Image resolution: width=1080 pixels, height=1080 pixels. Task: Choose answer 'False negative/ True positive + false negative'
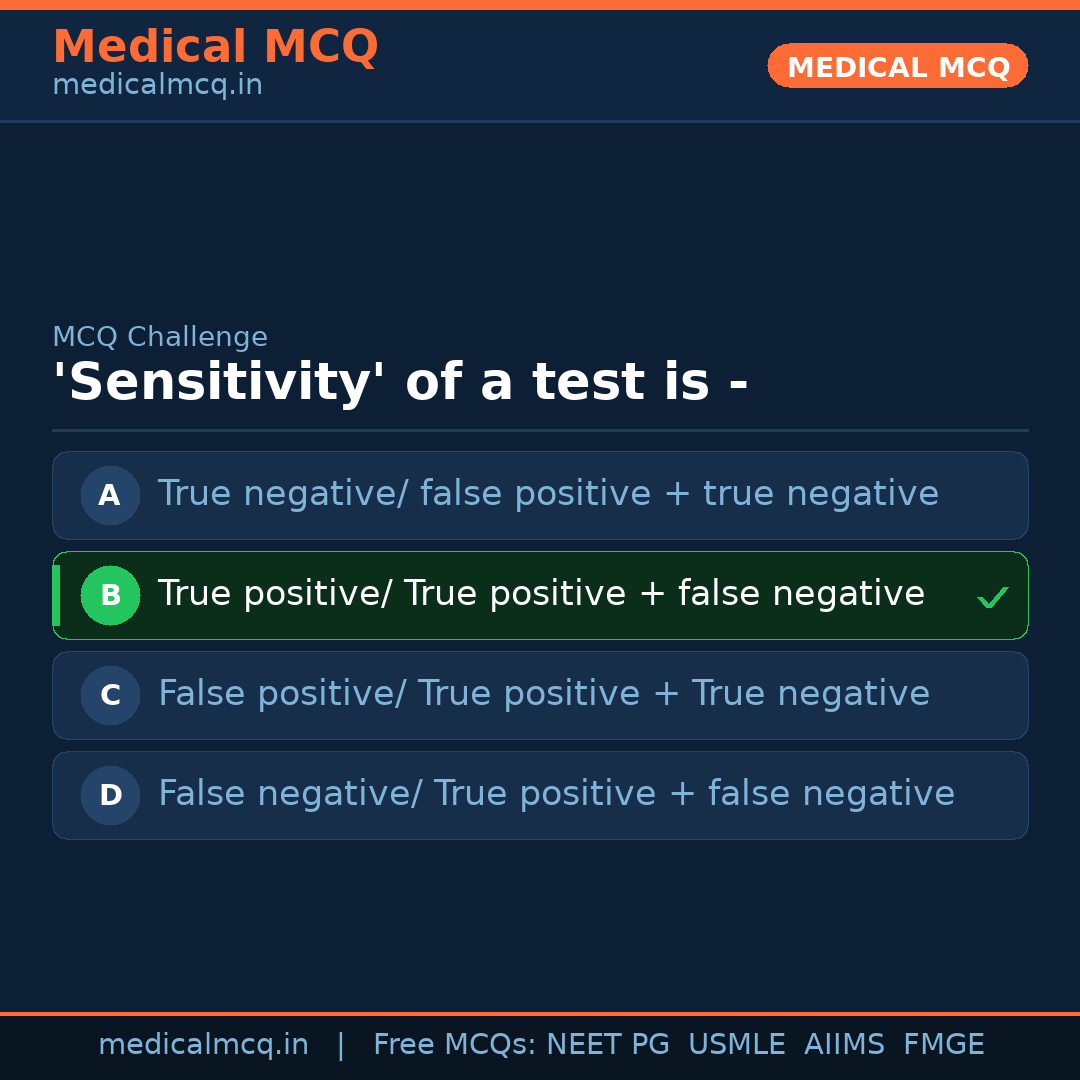[x=556, y=794]
